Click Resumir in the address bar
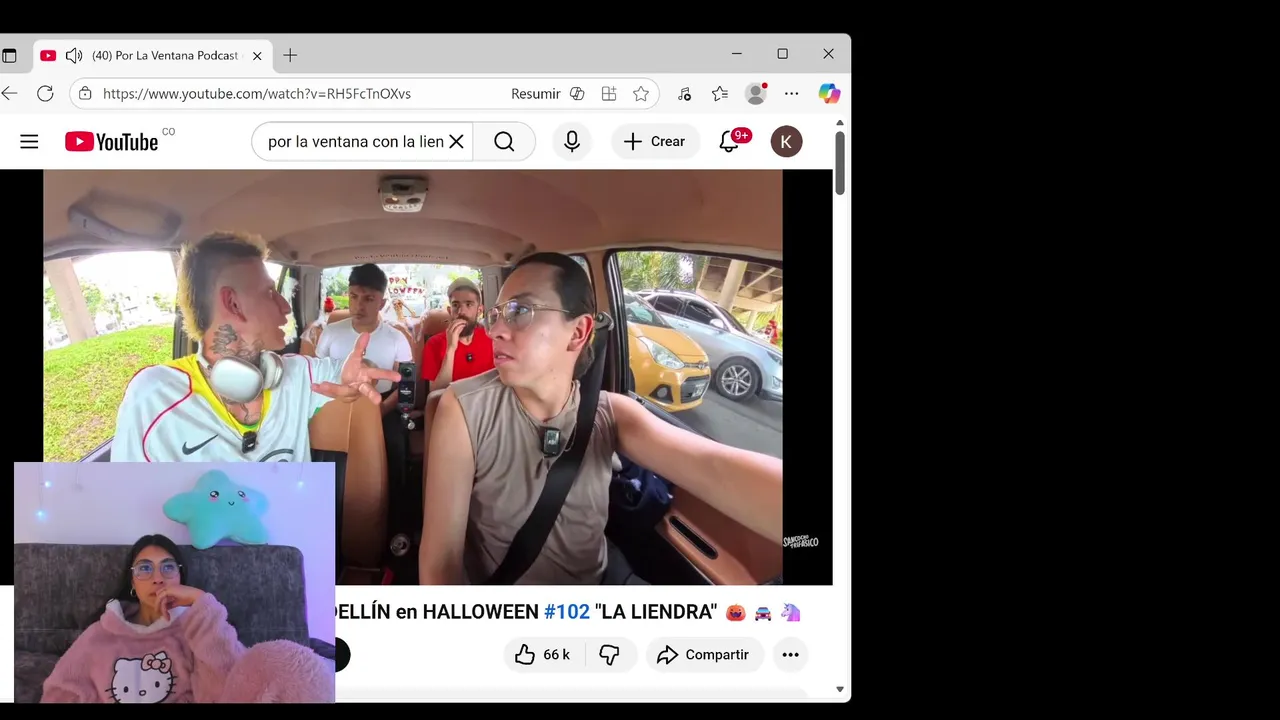This screenshot has height=720, width=1280. tap(536, 94)
